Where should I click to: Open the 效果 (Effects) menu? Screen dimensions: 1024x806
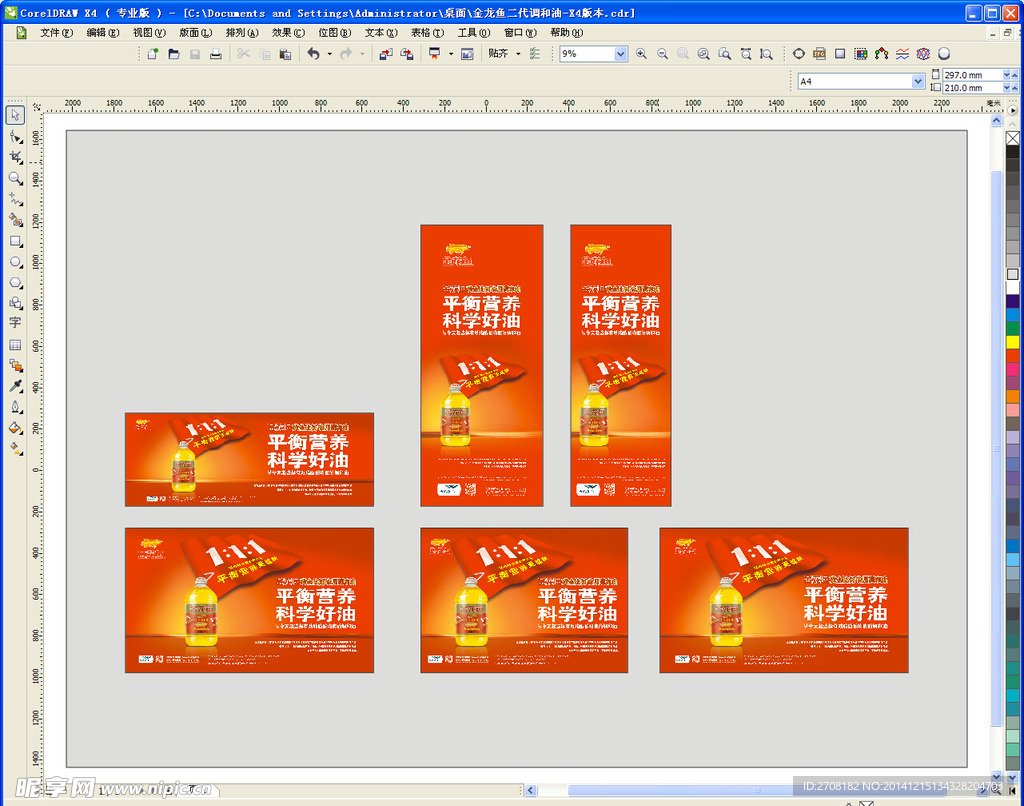coord(288,32)
